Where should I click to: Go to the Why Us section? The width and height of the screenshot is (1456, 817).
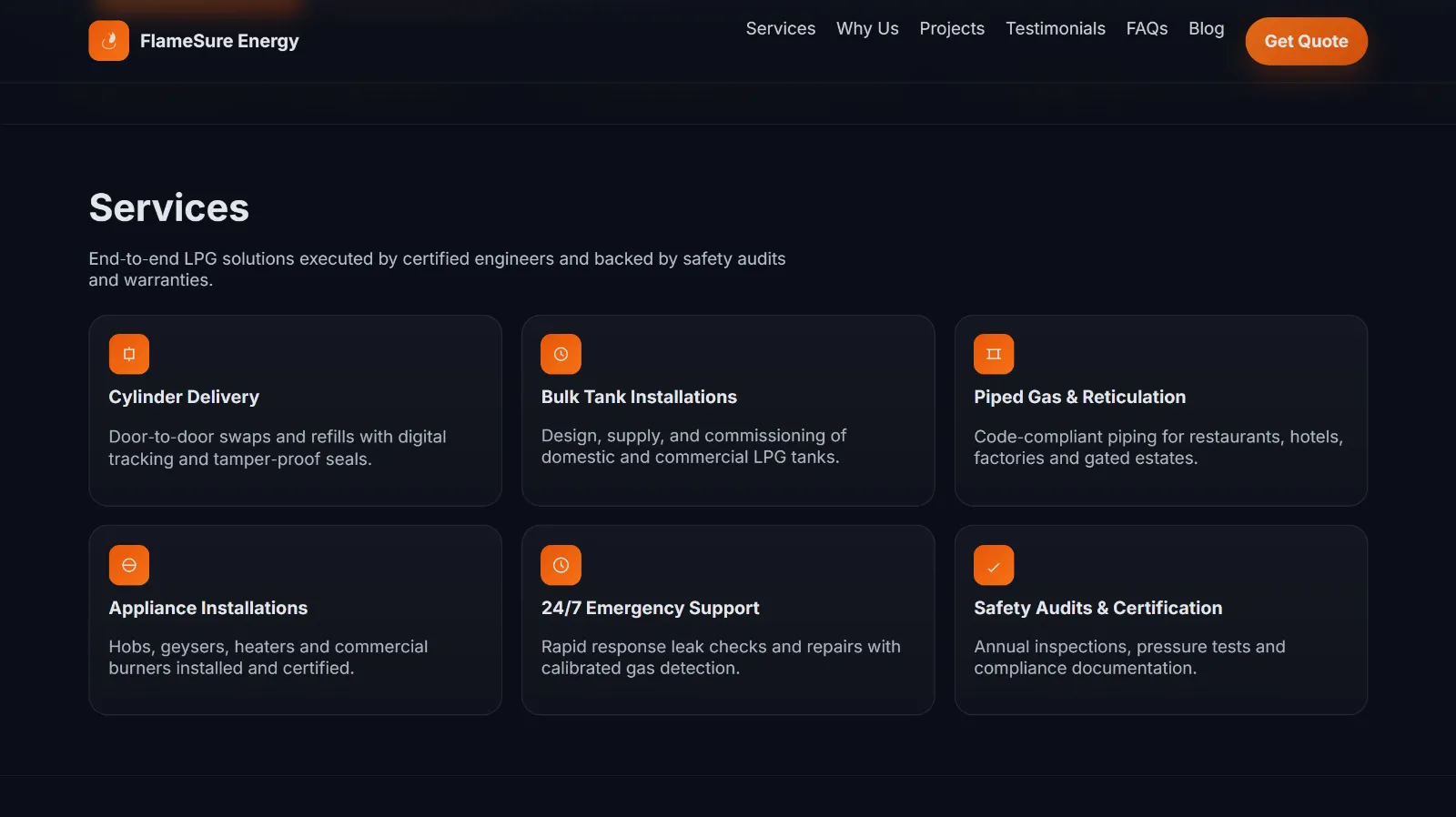coord(867,29)
